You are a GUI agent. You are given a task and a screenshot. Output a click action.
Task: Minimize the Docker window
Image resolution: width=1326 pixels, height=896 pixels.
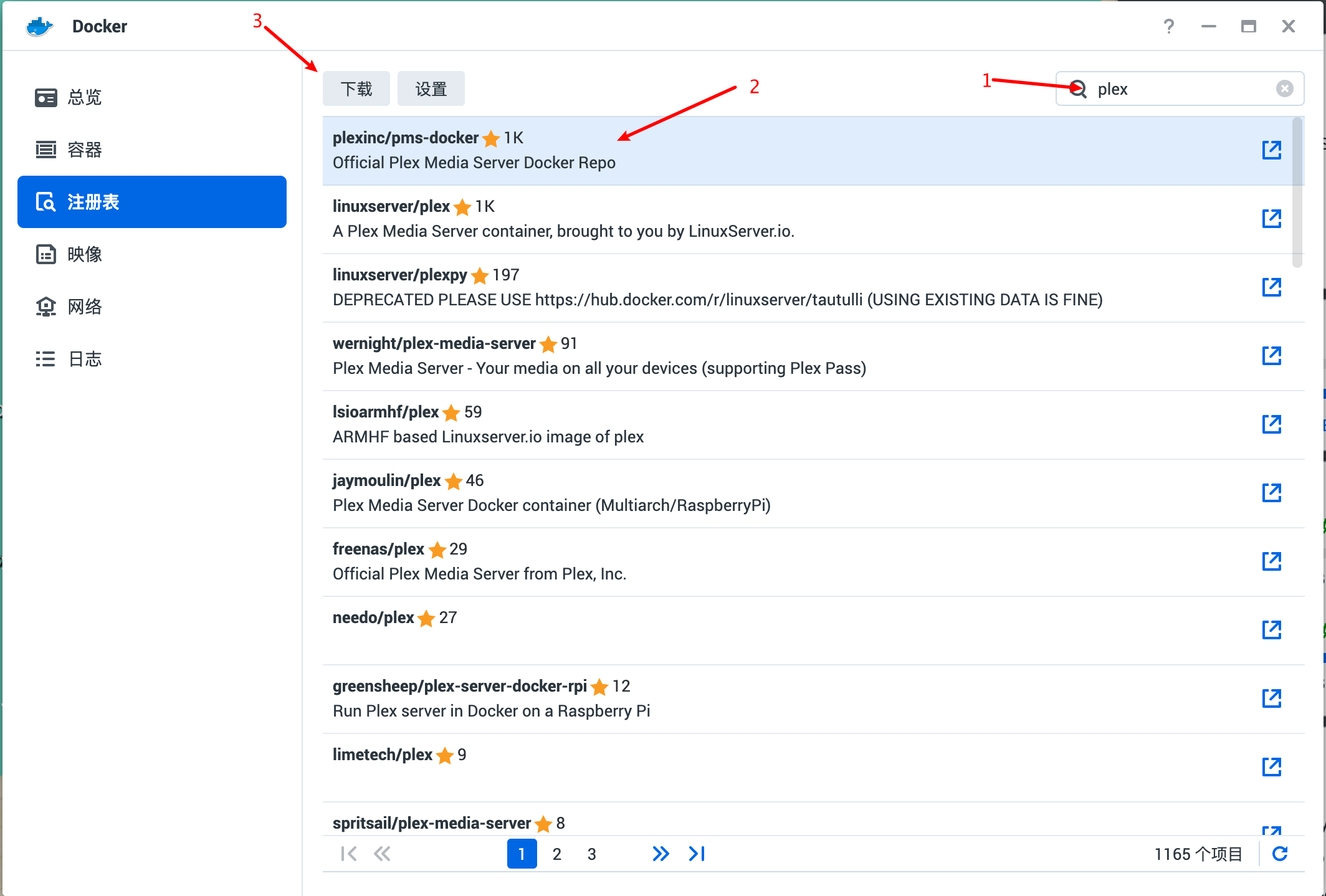(x=1209, y=26)
